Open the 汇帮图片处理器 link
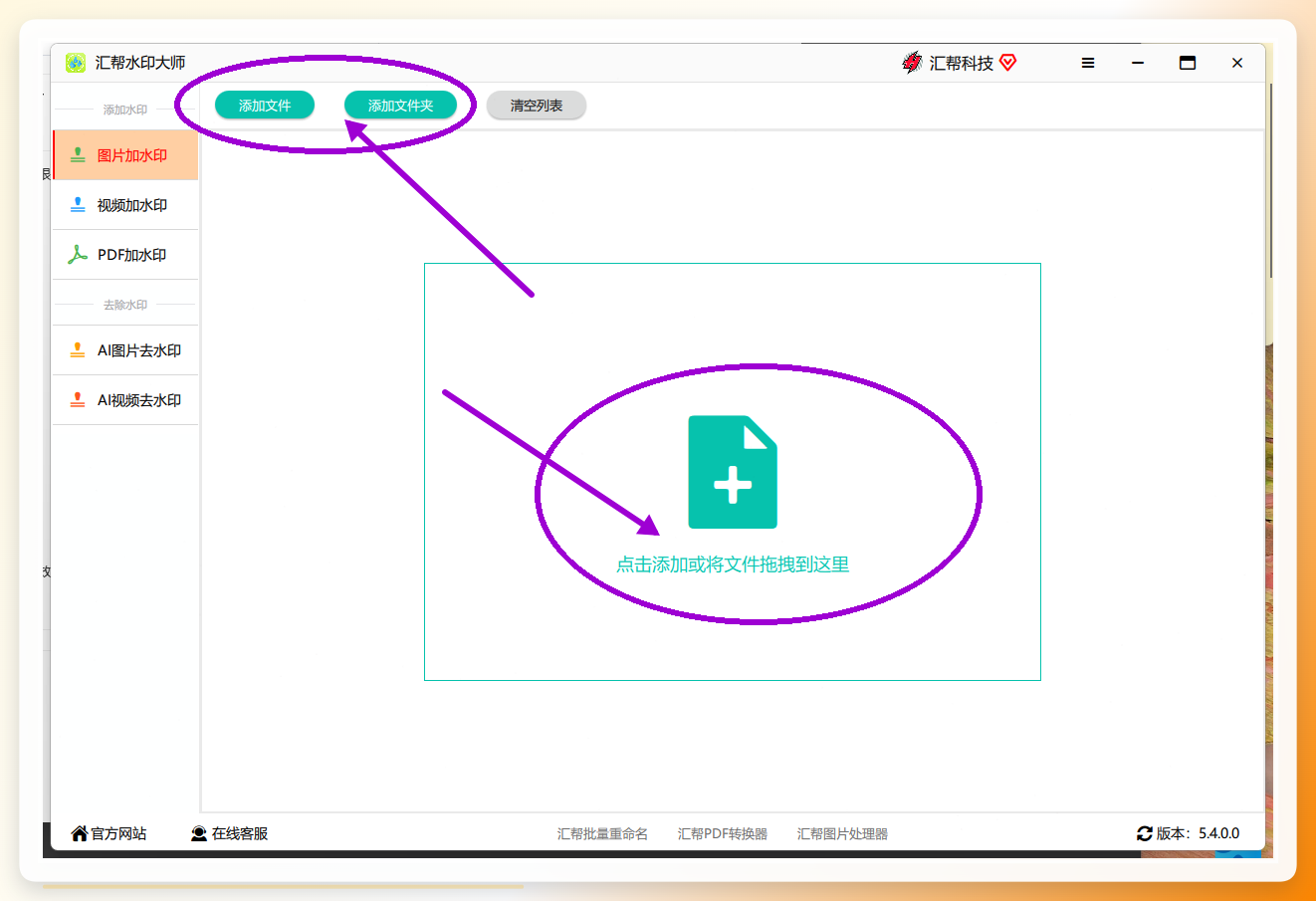The image size is (1316, 901). tap(842, 834)
